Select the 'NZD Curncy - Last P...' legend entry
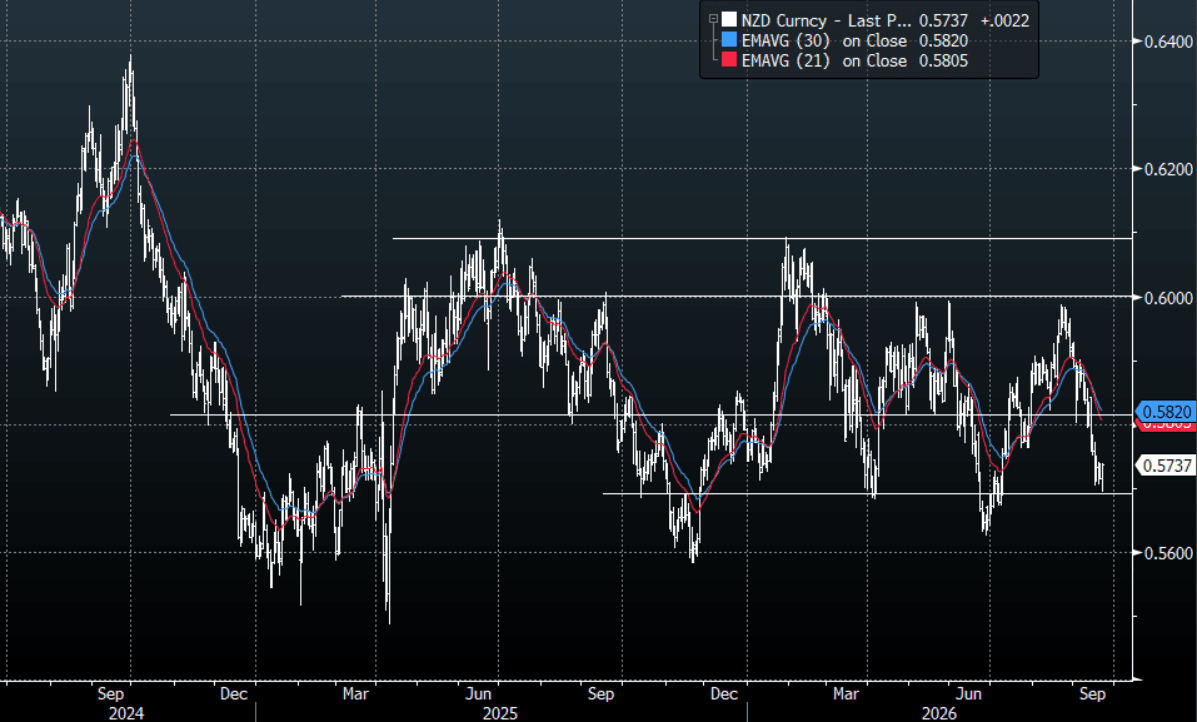1197x722 pixels. (827, 21)
